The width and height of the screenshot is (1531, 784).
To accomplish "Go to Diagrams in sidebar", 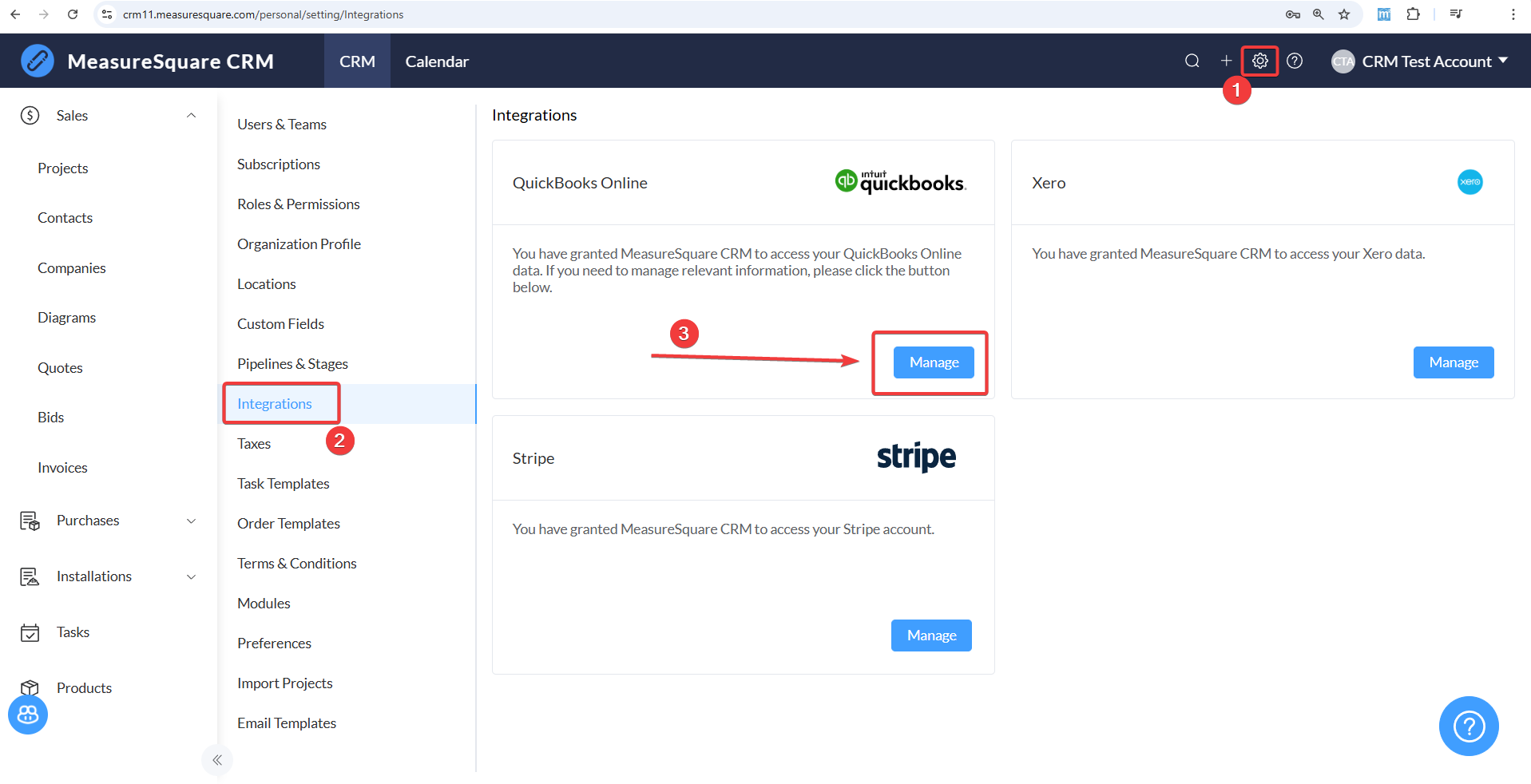I will tap(67, 318).
